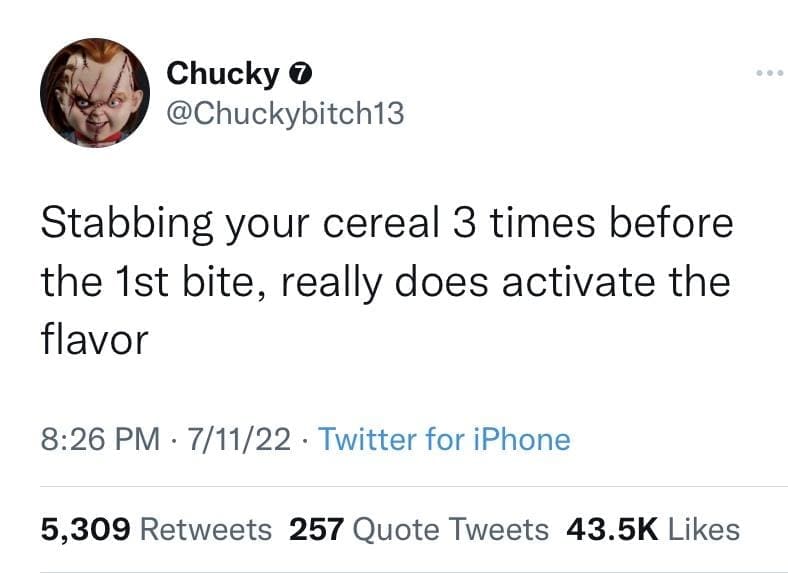Click the 43.5K likes count number
The height and width of the screenshot is (573, 788).
(611, 528)
